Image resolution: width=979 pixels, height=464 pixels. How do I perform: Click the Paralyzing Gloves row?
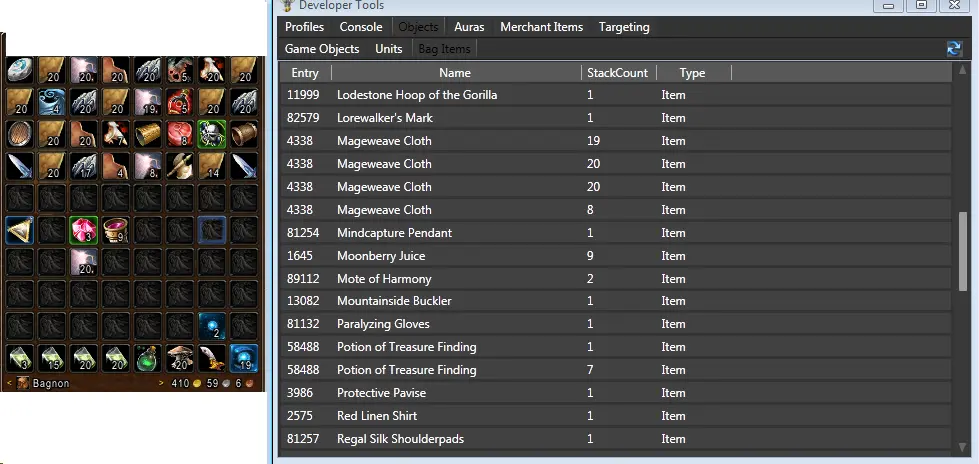(615, 324)
